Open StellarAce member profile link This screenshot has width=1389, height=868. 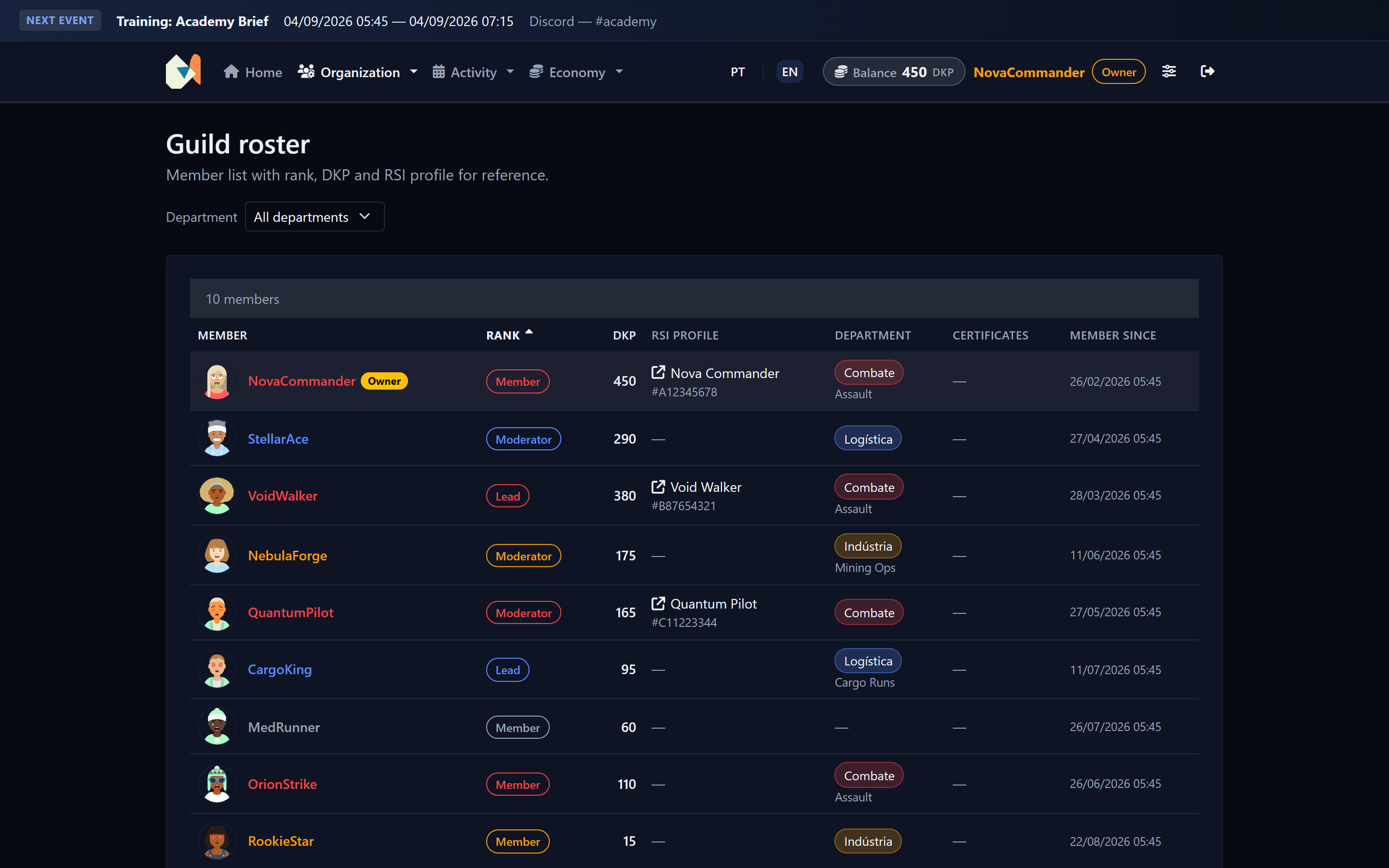coord(278,439)
